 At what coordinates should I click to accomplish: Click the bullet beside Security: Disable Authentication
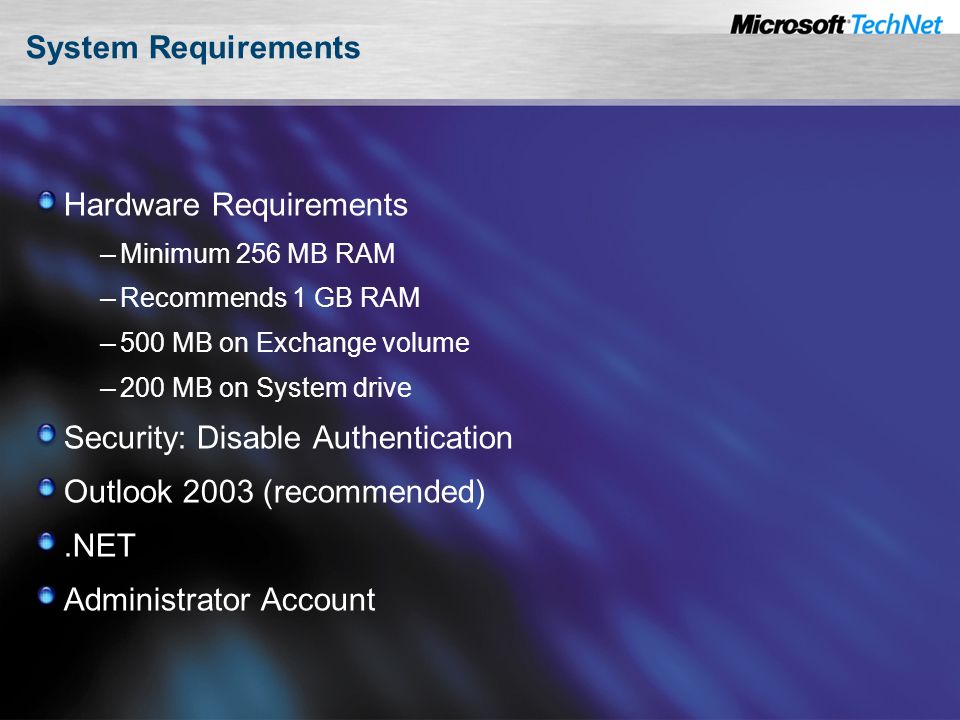[x=47, y=434]
